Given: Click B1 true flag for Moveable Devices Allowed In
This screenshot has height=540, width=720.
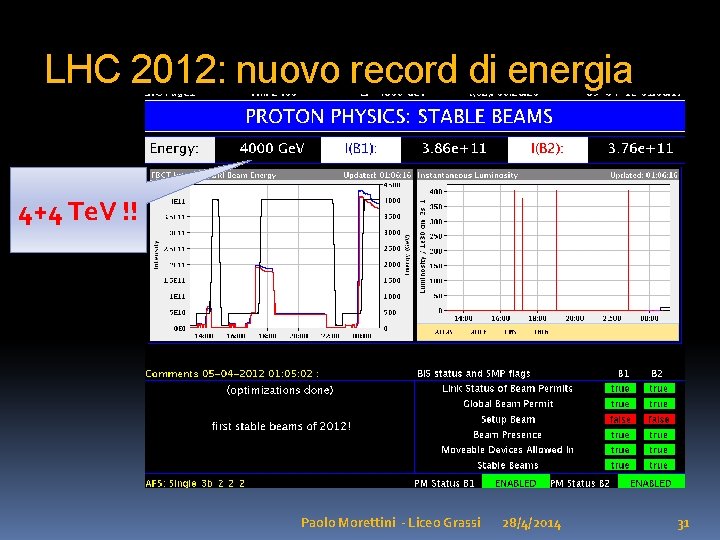Looking at the screenshot, I should coord(620,450).
